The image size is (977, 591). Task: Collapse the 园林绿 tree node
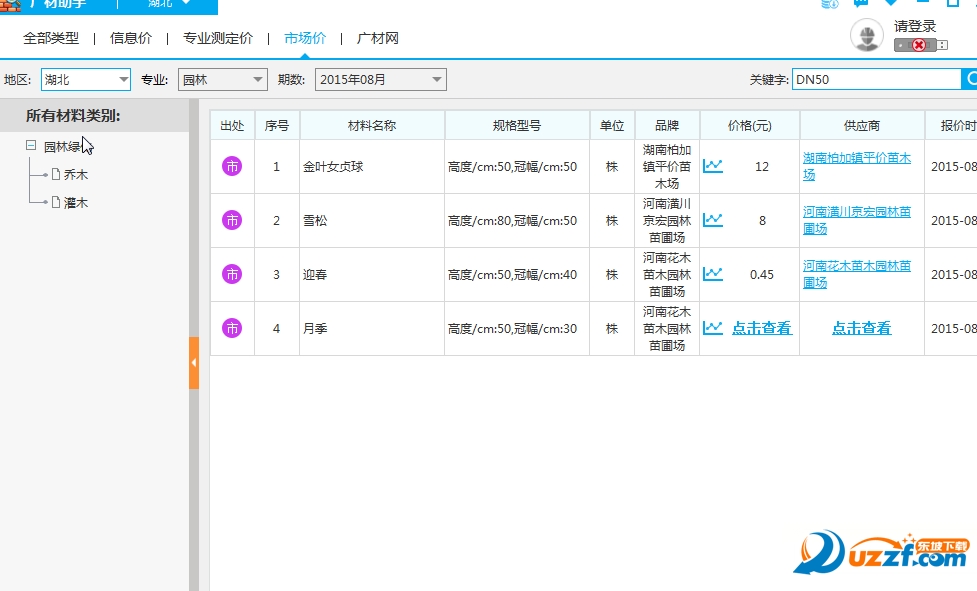pyautogui.click(x=32, y=146)
